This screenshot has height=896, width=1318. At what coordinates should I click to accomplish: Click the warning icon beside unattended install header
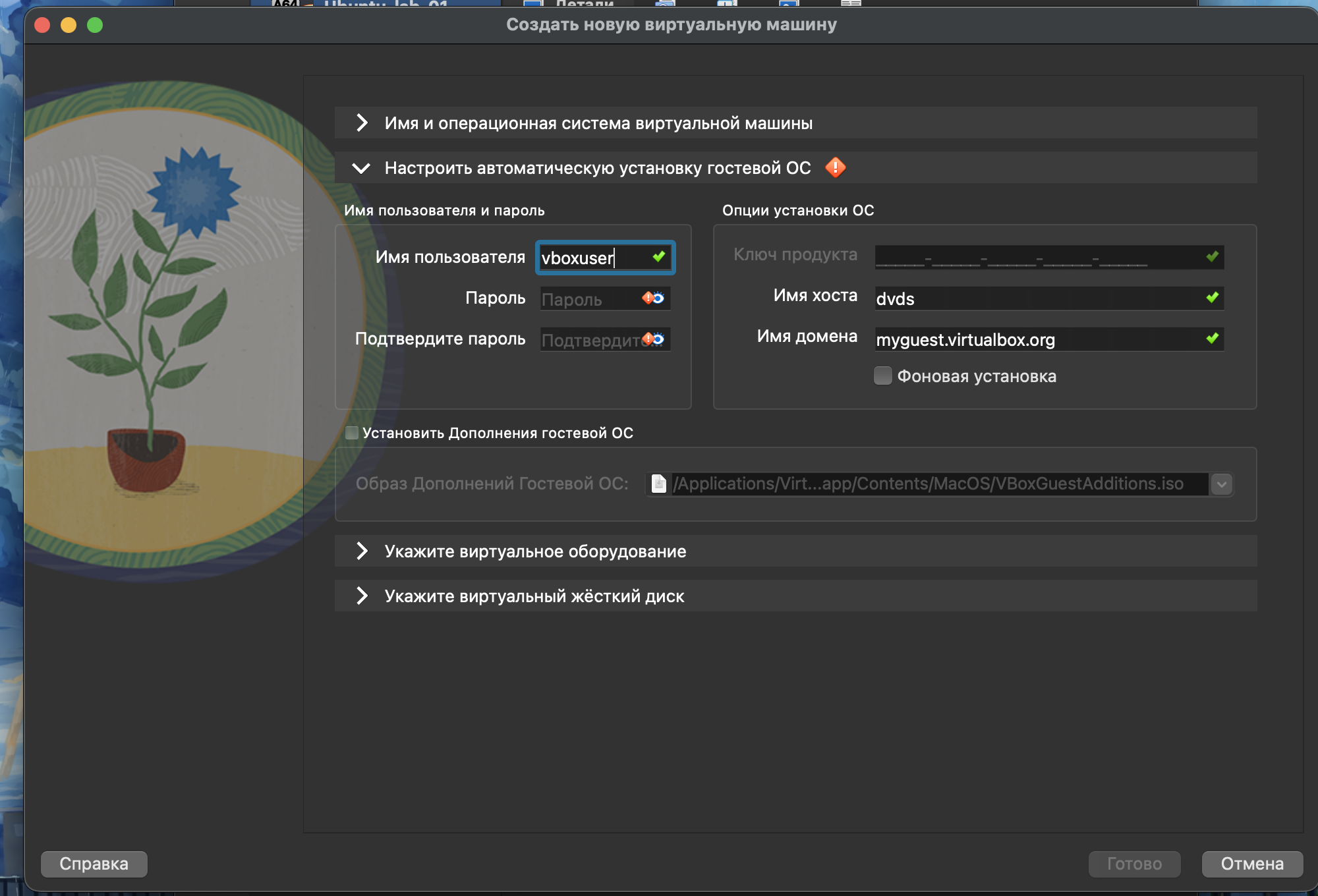(835, 167)
